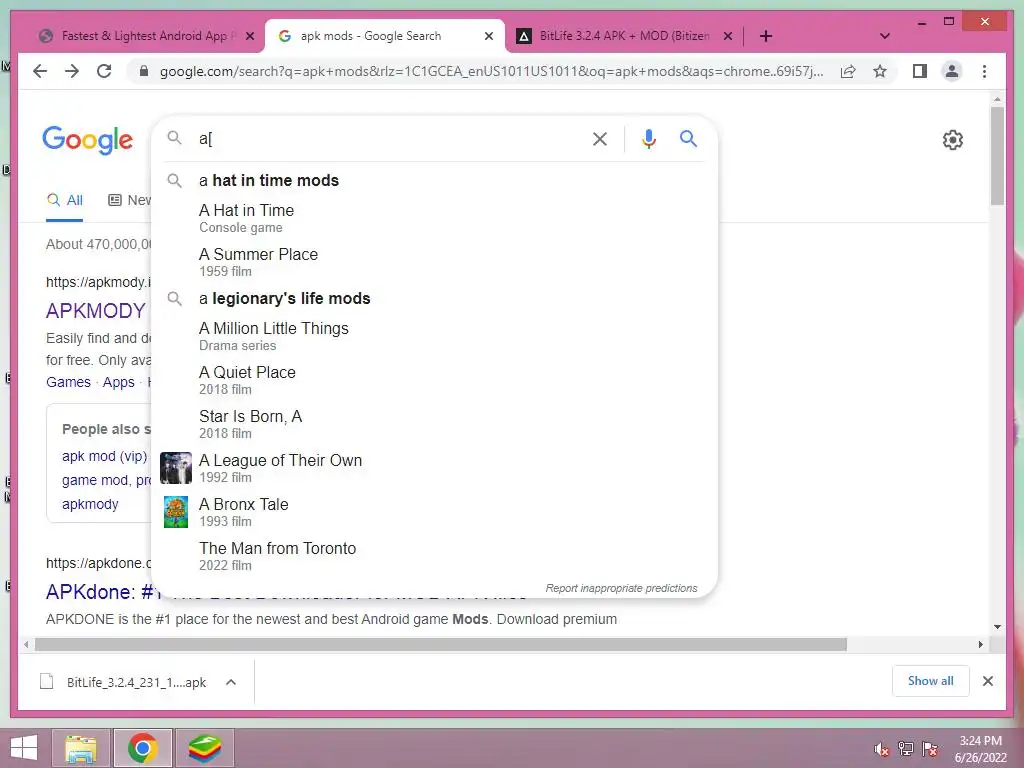Close the BitLife 3.2.4 APK tab
Image resolution: width=1024 pixels, height=768 pixels.
[728, 36]
